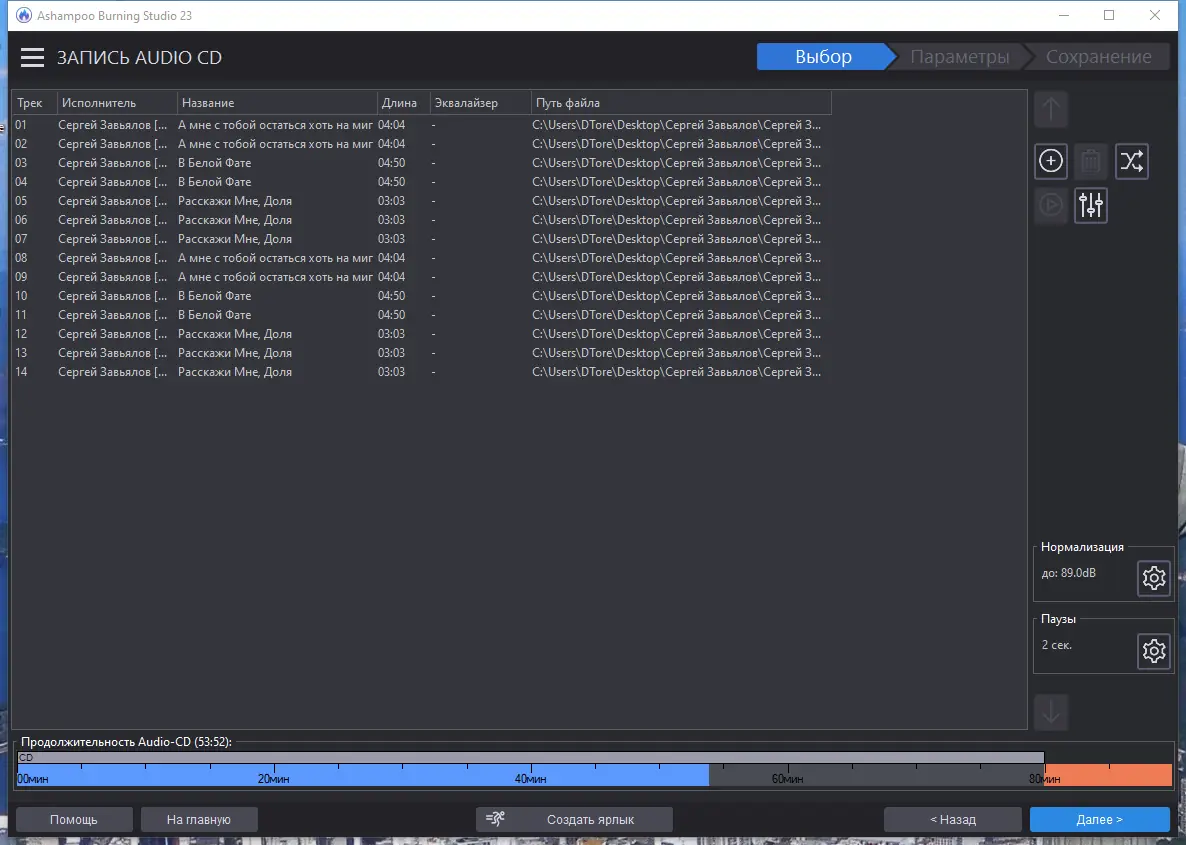Click the Ashampoo flame app icon

(x=23, y=15)
